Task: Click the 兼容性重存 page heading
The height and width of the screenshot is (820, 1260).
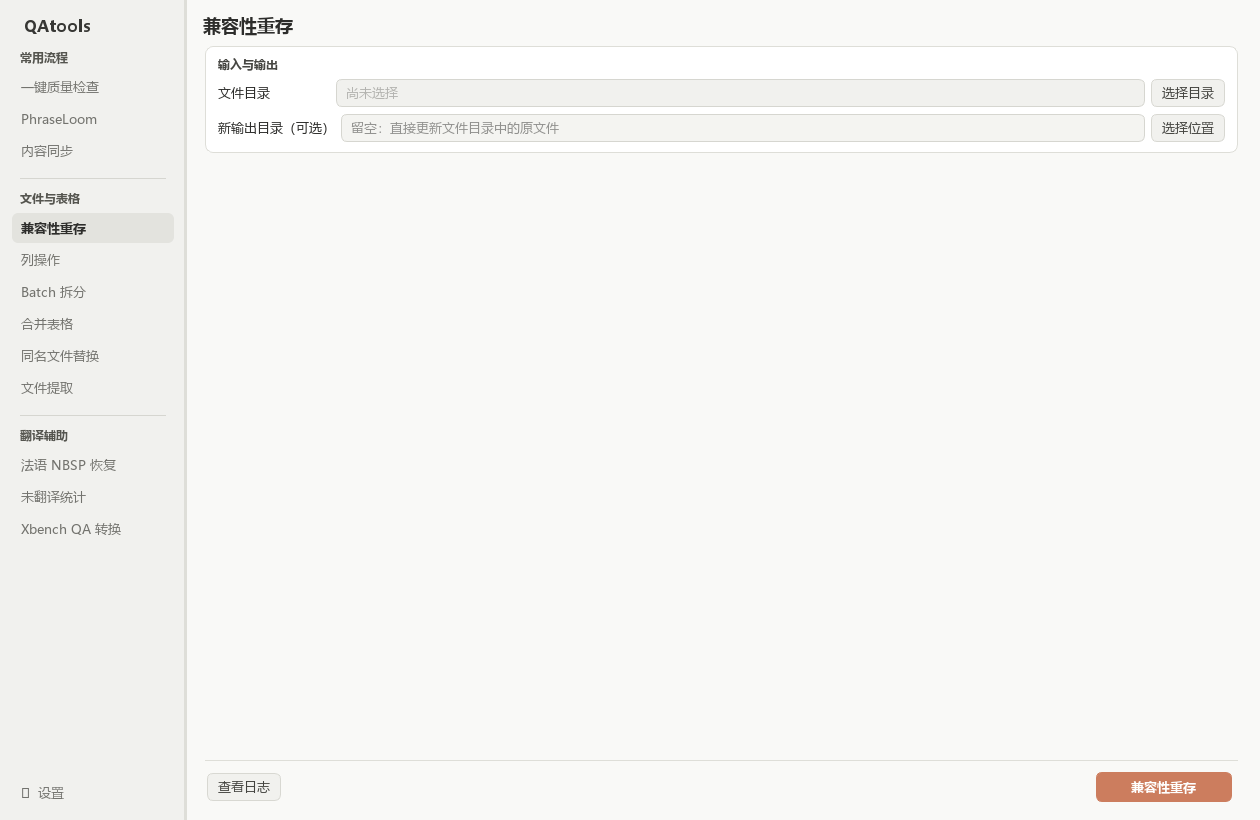Action: pos(248,26)
